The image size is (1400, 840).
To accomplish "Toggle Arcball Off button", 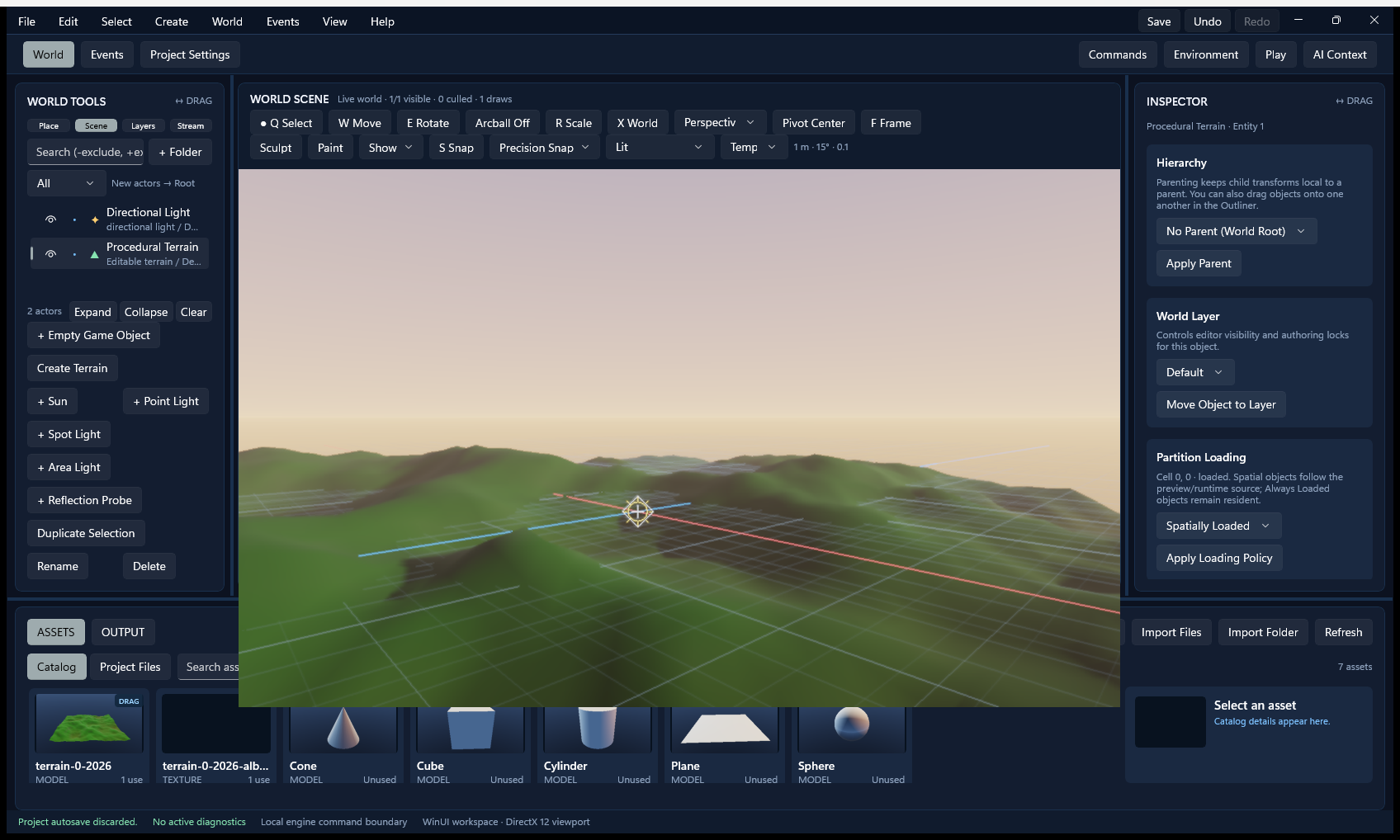I will pyautogui.click(x=503, y=123).
